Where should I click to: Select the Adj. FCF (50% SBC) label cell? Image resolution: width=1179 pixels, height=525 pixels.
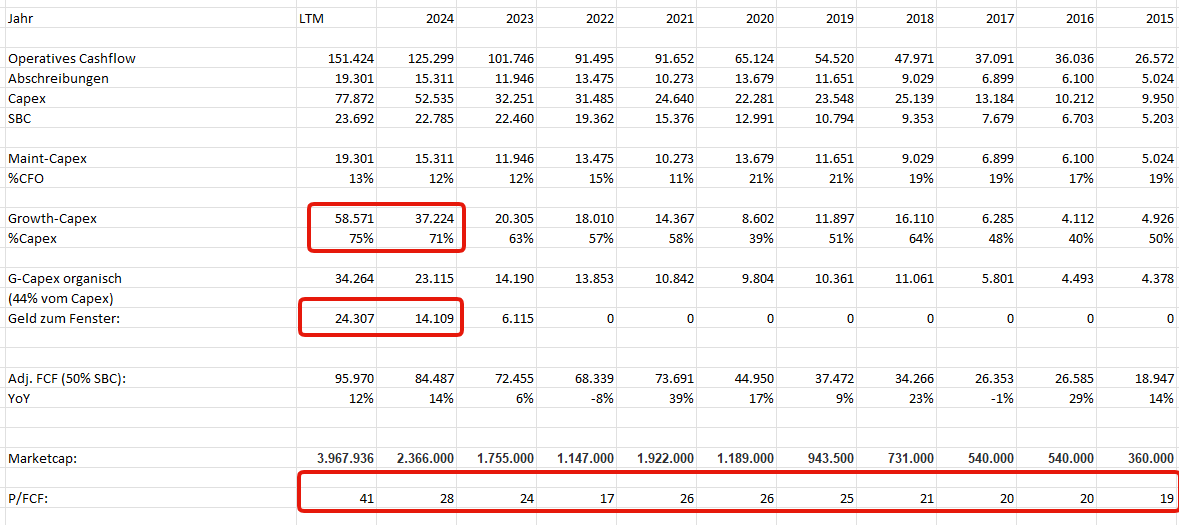pyautogui.click(x=65, y=378)
